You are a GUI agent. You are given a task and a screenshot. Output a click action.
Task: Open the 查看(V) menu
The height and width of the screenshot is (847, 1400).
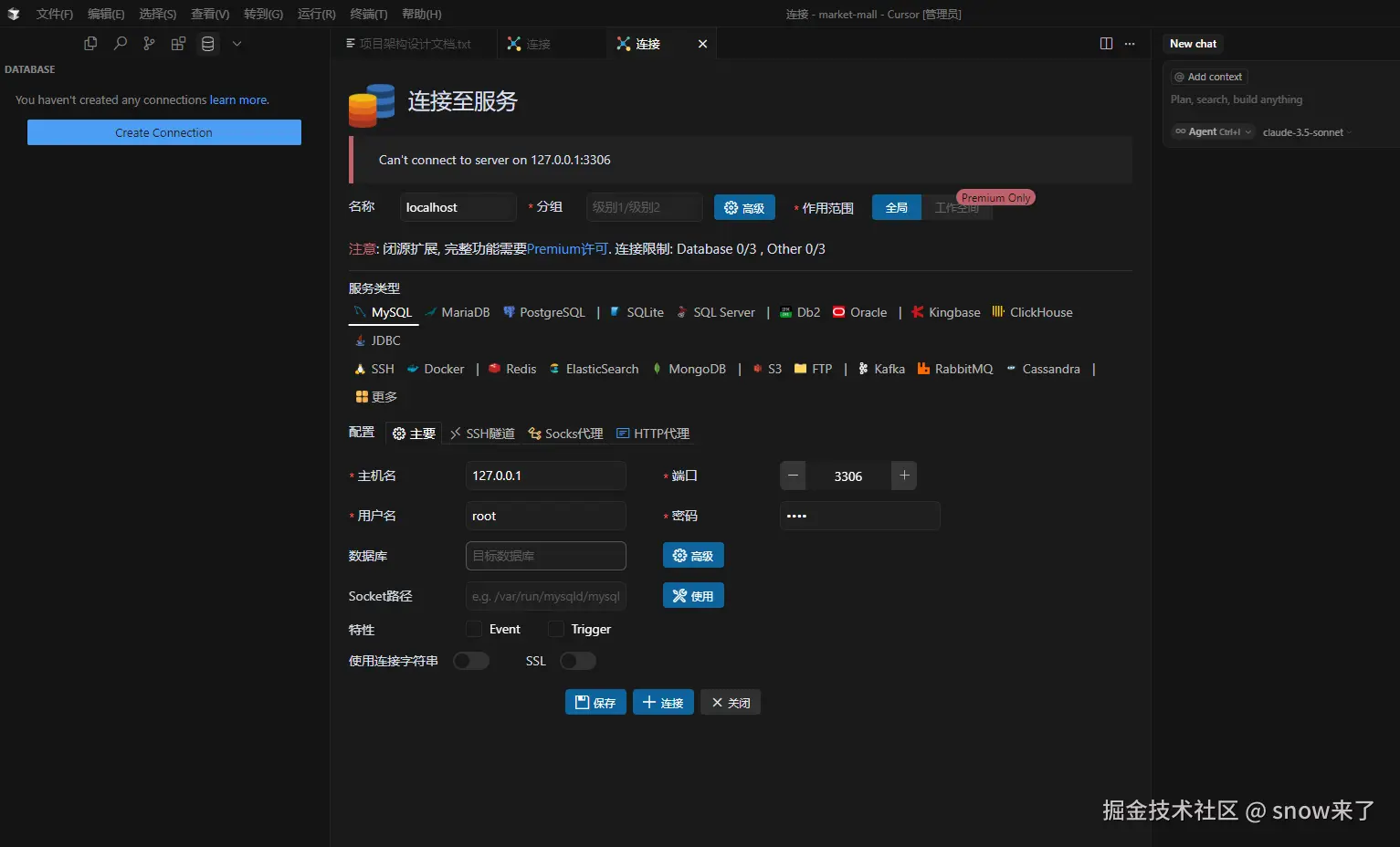pyautogui.click(x=210, y=14)
